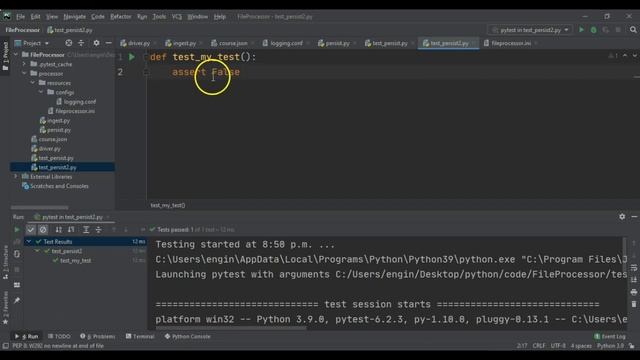Viewport: 640px width, 360px height.
Task: Go to previous highlighted error arrow in editor
Action: [625, 56]
